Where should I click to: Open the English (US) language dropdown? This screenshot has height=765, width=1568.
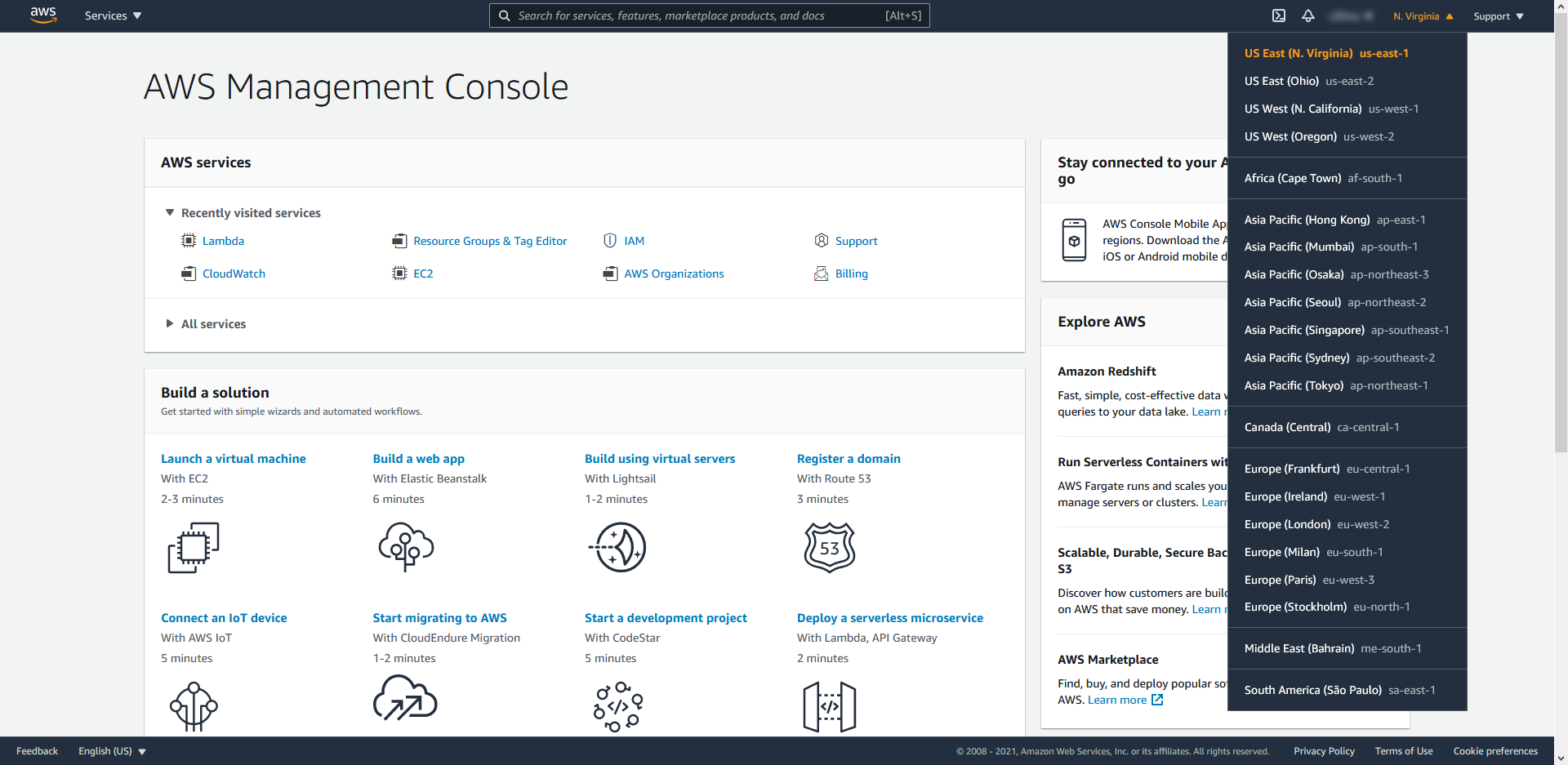coord(112,751)
